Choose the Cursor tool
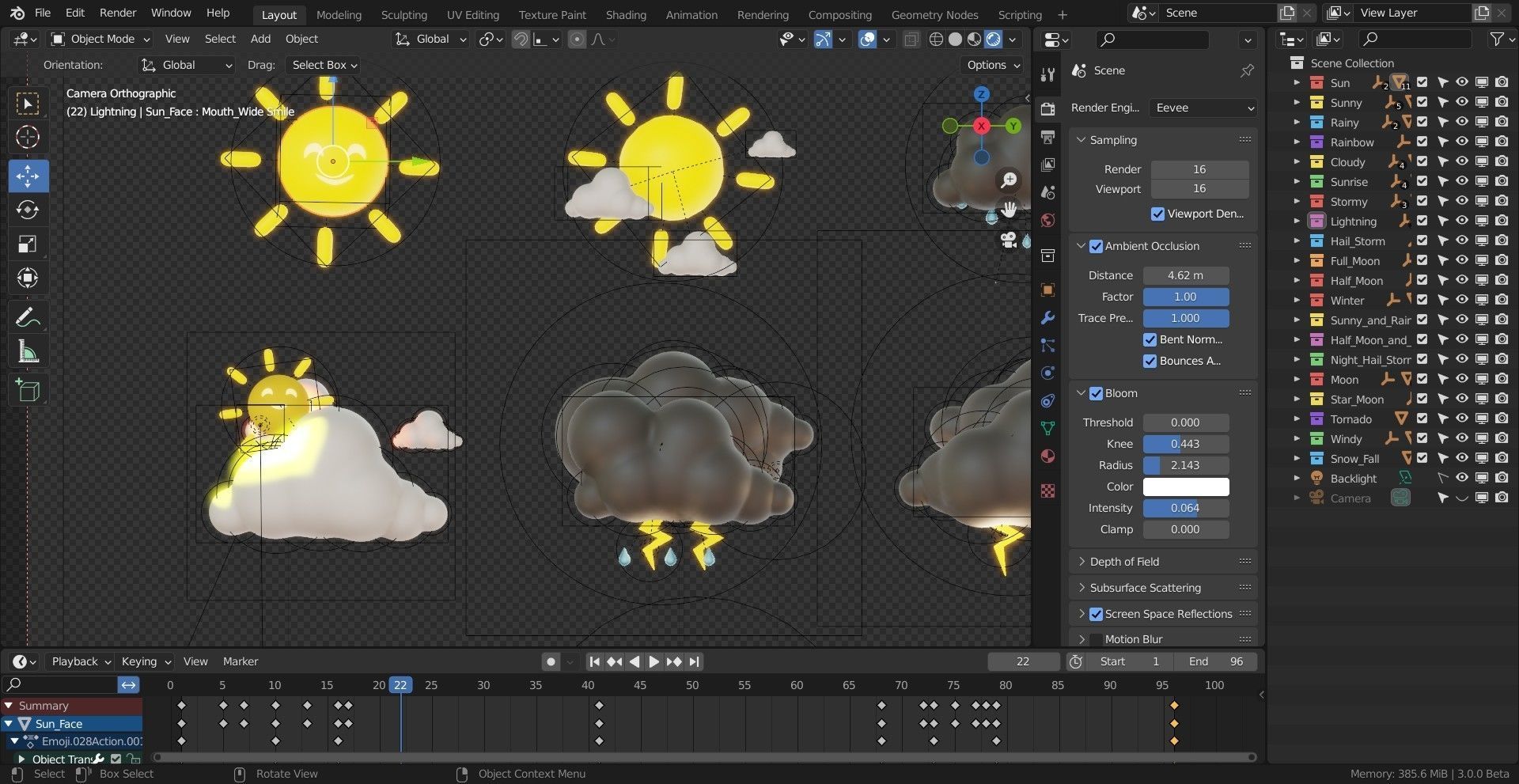The image size is (1519, 784). tap(28, 138)
